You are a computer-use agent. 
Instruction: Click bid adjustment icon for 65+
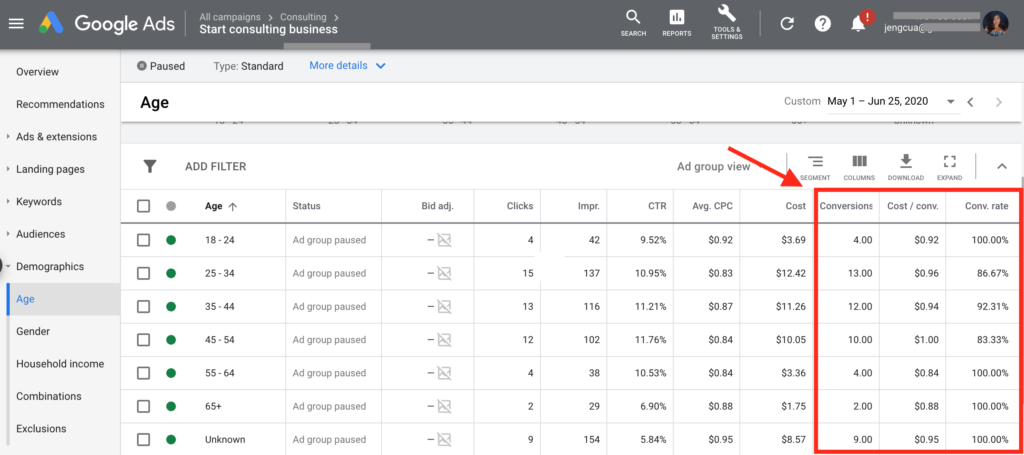444,406
